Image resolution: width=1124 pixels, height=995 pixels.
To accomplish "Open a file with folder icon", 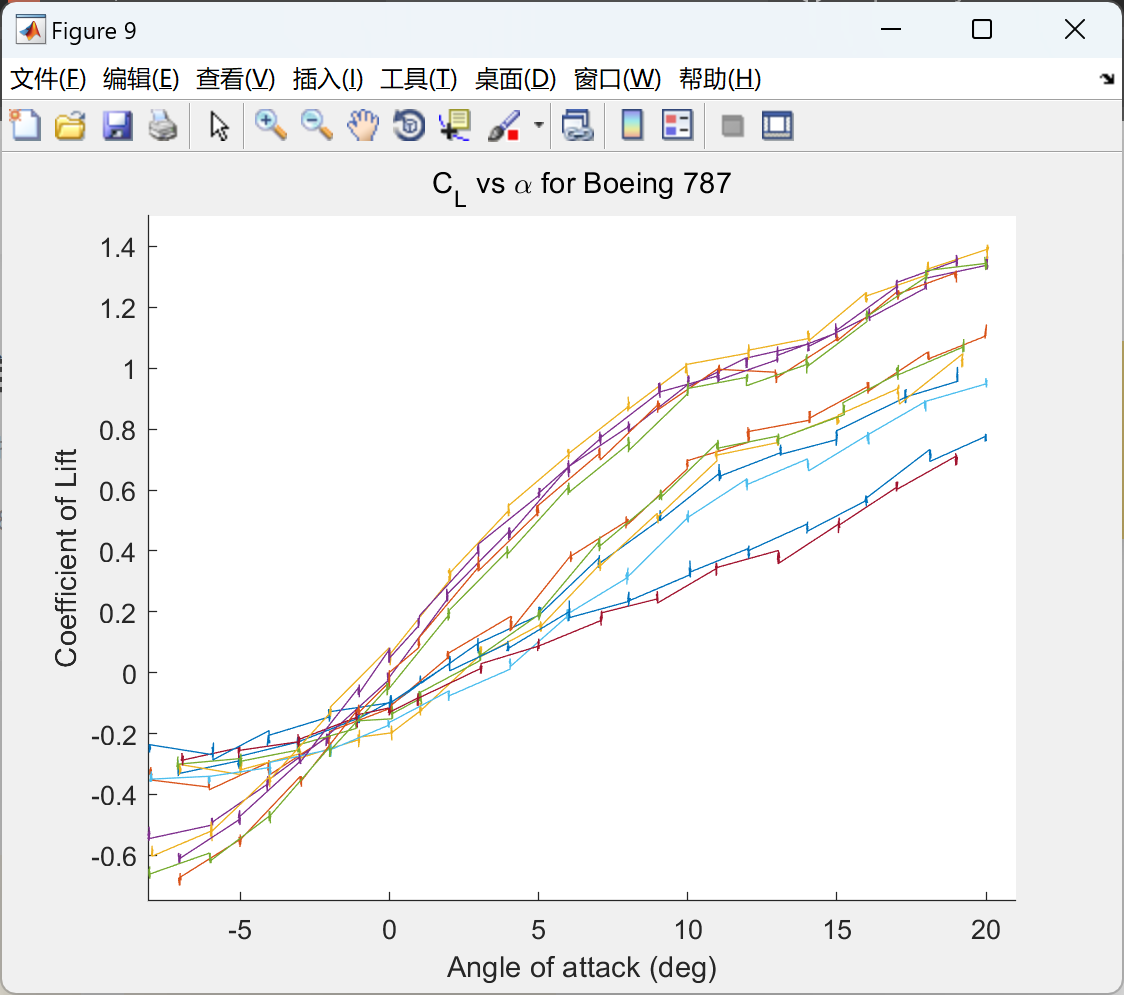I will click(x=70, y=125).
